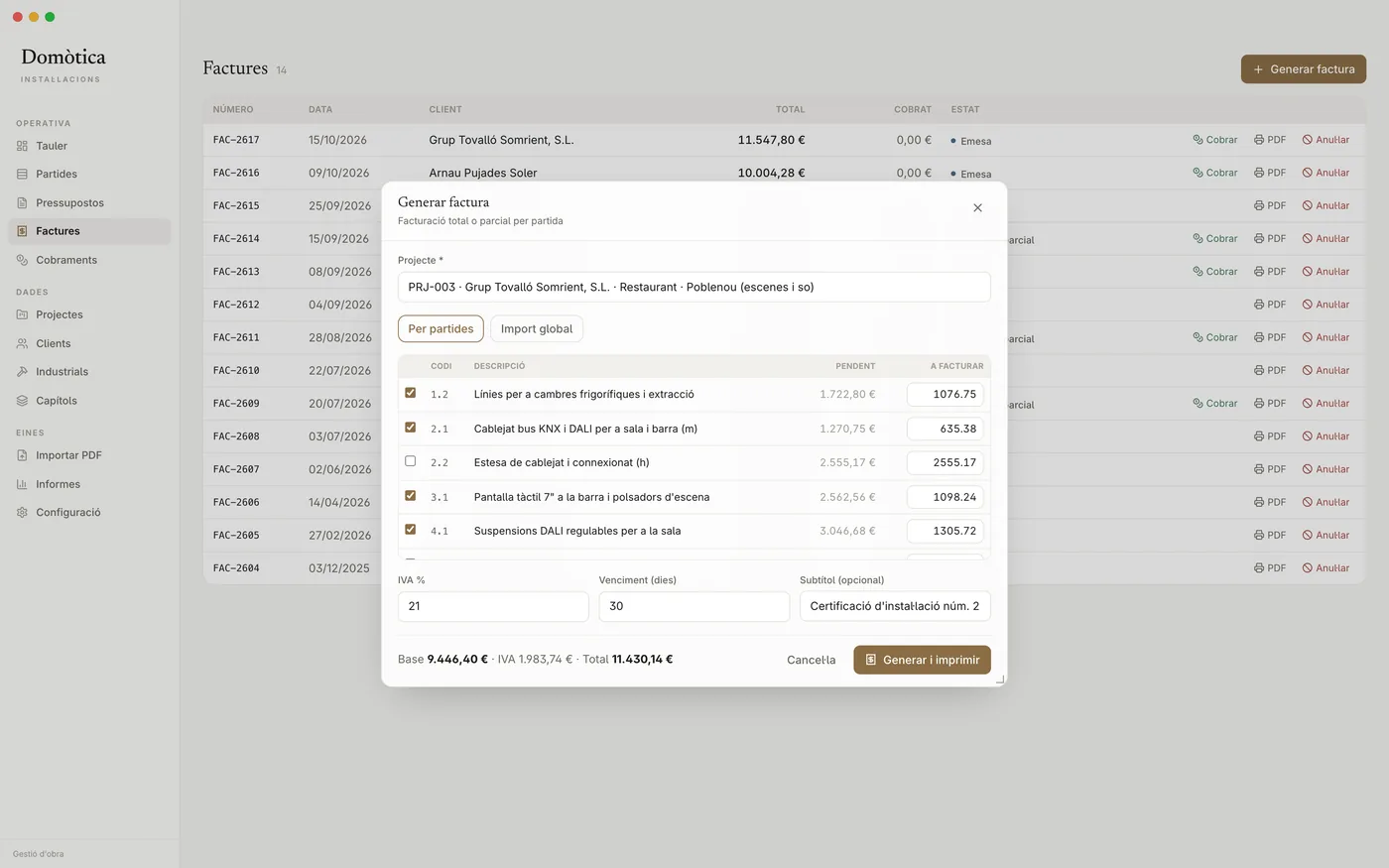
Task: Click the Subtítol (opcional) input field
Action: (x=895, y=606)
